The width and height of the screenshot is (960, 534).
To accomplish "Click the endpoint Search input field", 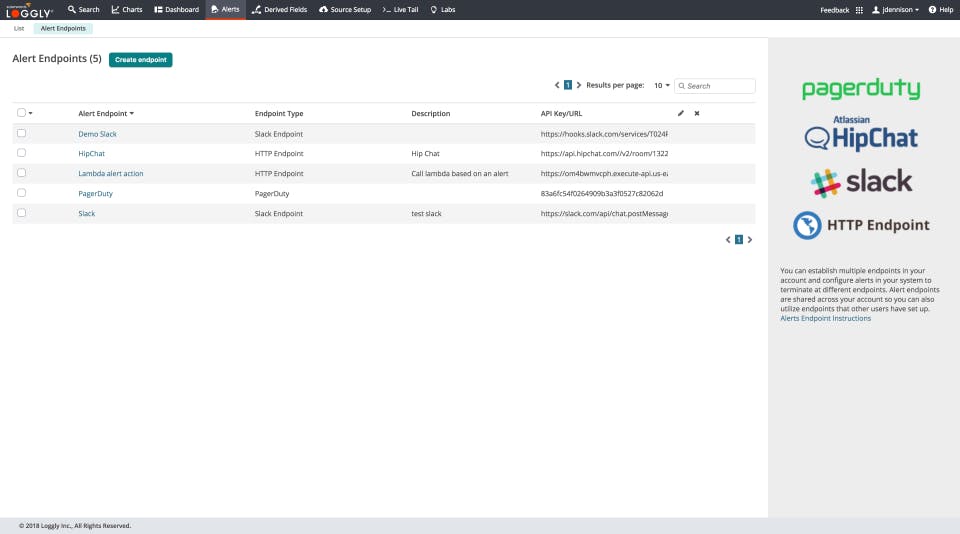I will click(714, 86).
